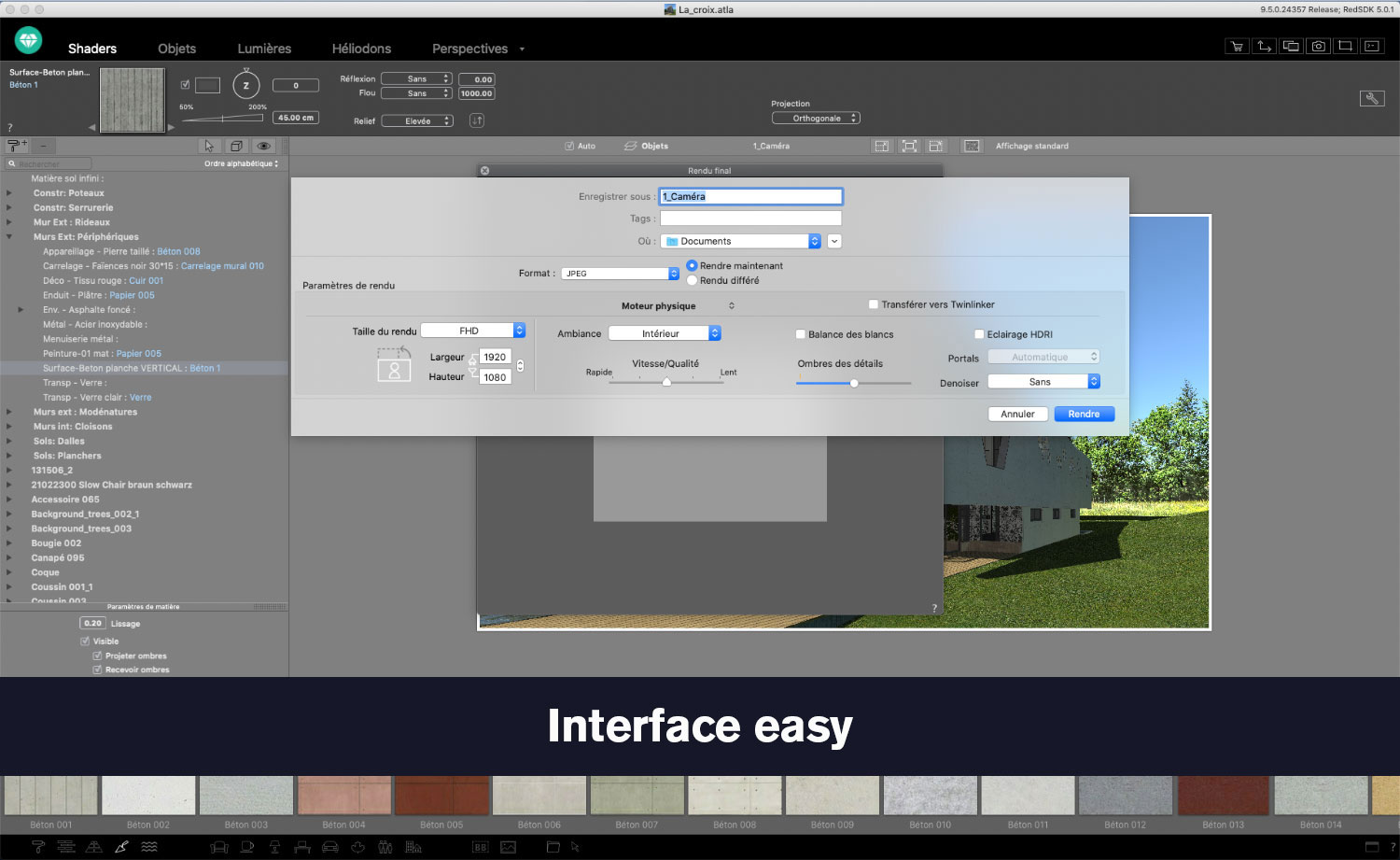The height and width of the screenshot is (860, 1400).
Task: Adjust the Vitesse/Qualité slider
Action: click(666, 382)
